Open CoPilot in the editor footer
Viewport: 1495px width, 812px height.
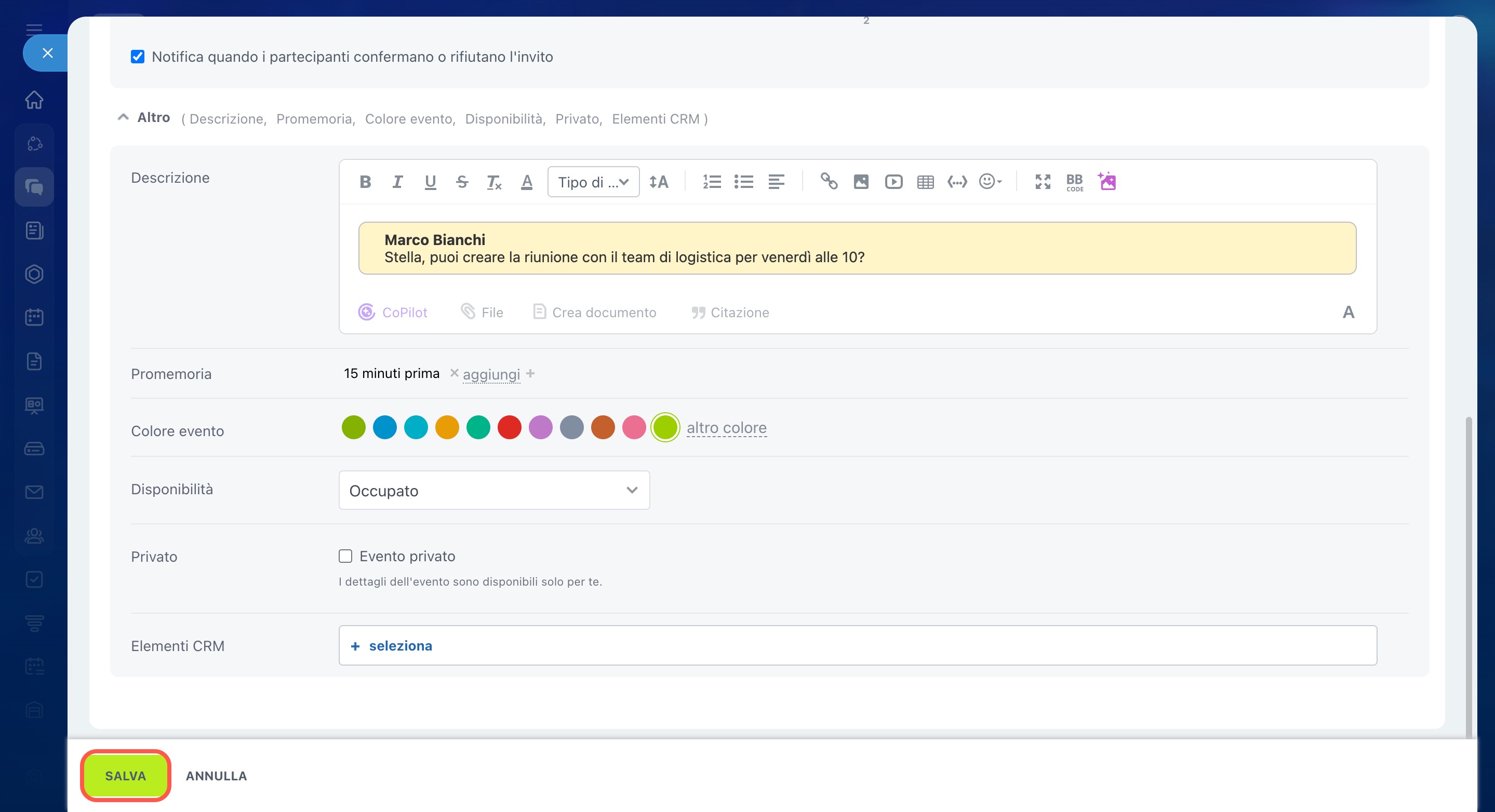[x=393, y=313]
